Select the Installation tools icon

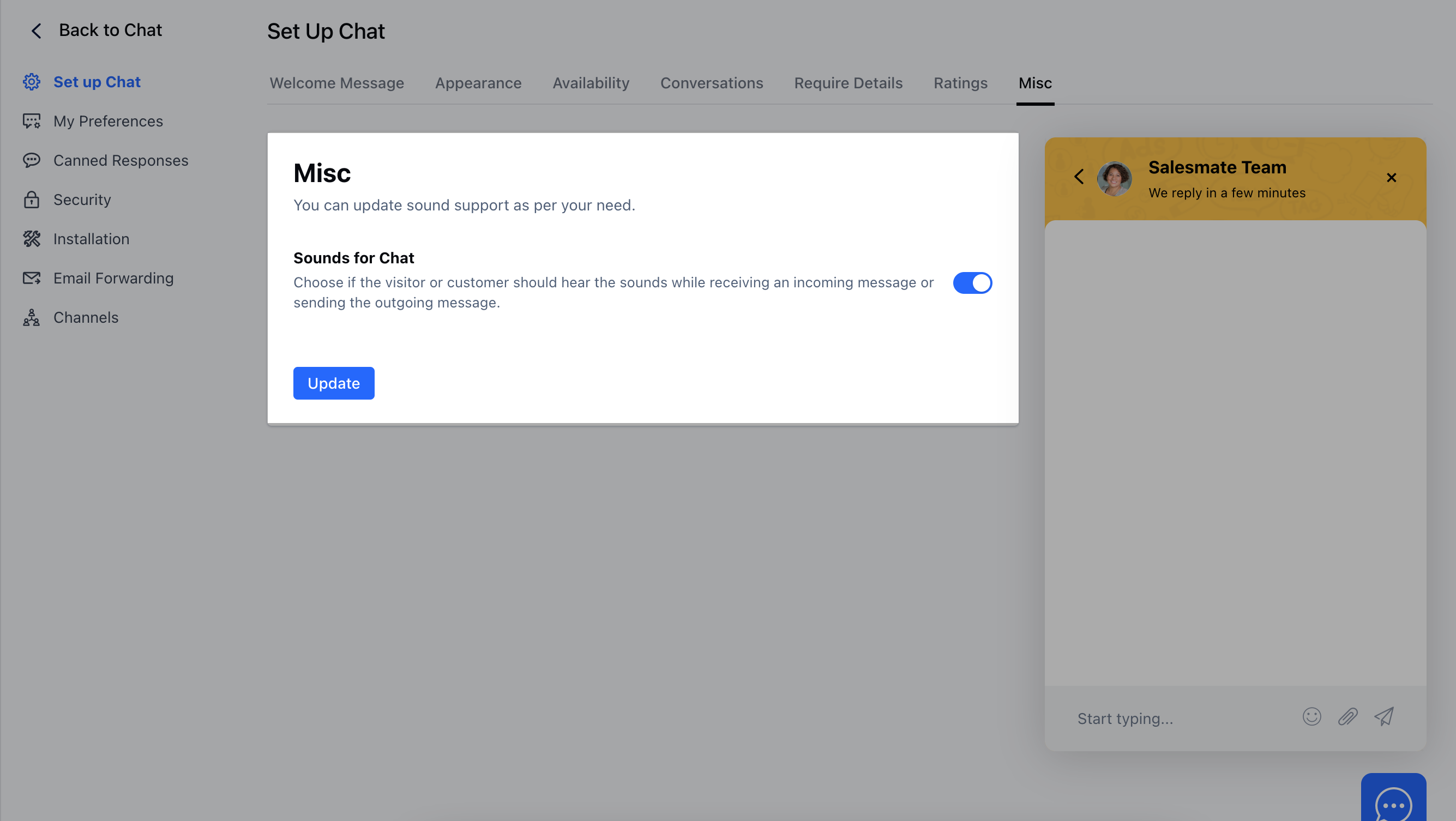click(32, 238)
